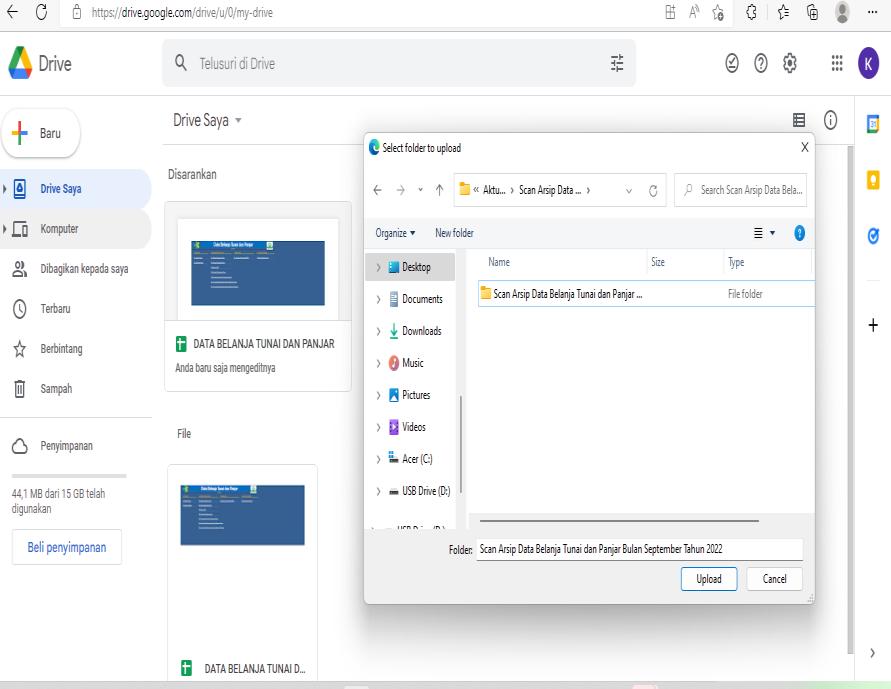Go back in the file dialog

[x=377, y=190]
